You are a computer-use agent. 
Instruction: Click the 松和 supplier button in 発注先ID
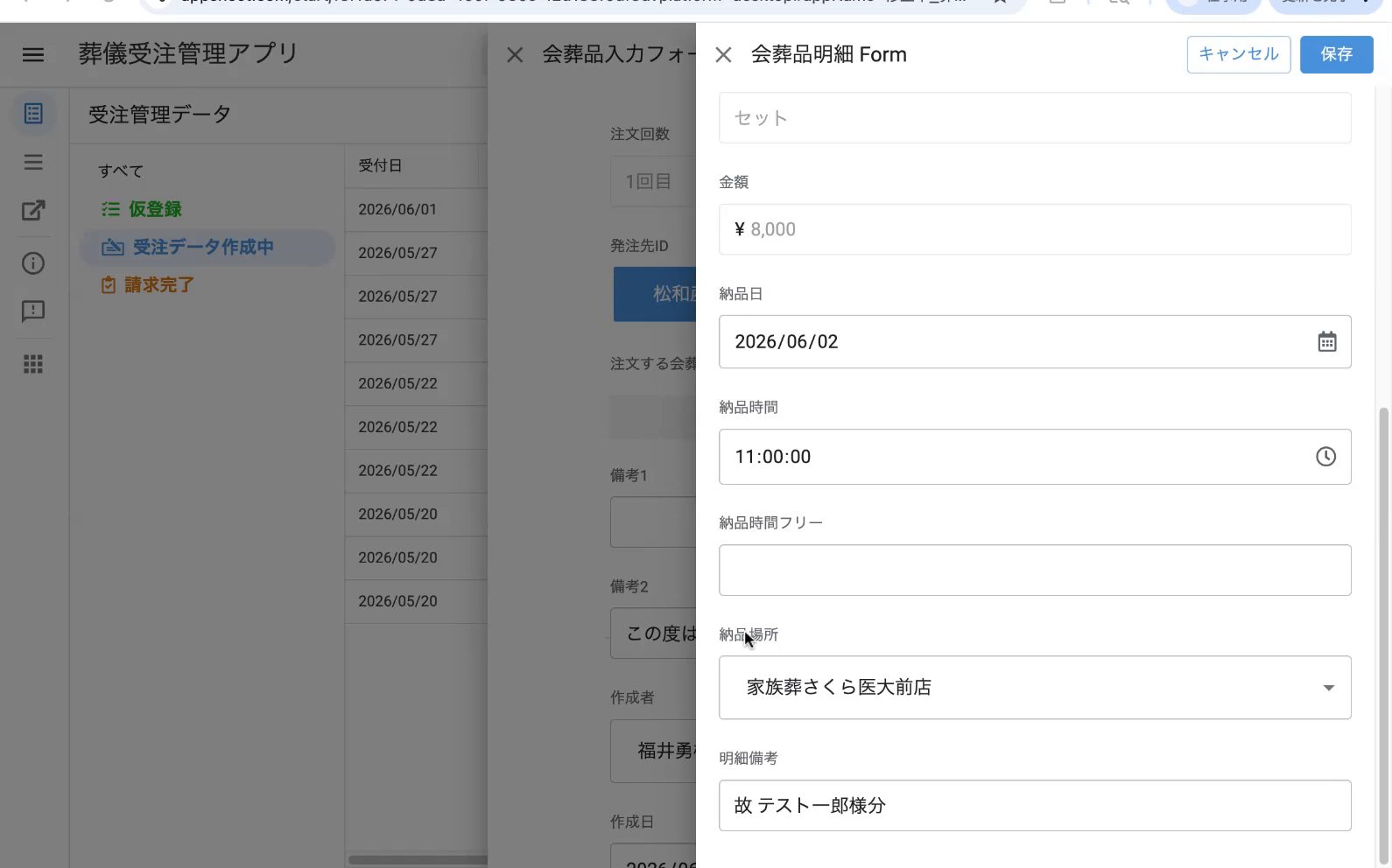[655, 294]
